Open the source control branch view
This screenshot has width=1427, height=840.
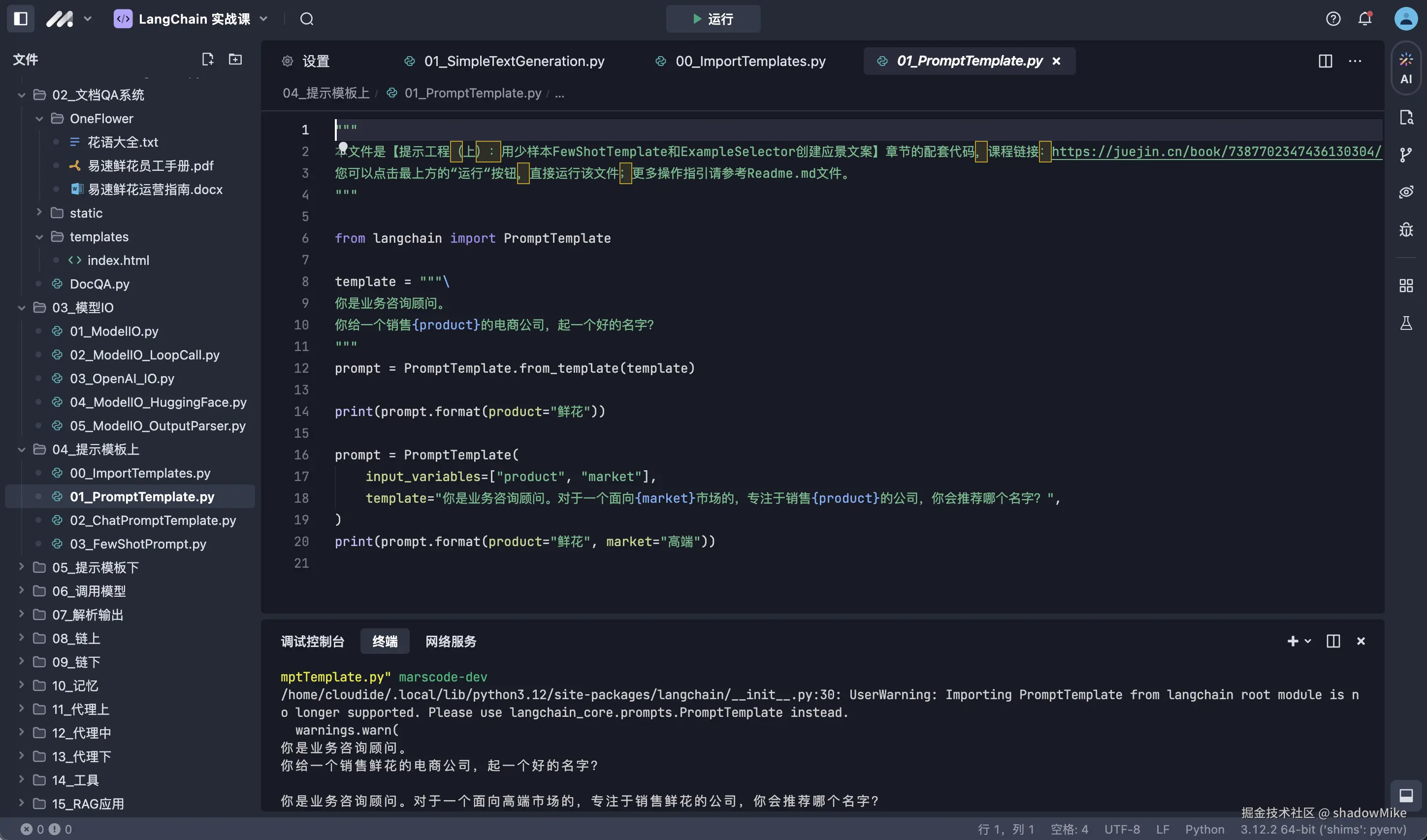tap(1407, 154)
